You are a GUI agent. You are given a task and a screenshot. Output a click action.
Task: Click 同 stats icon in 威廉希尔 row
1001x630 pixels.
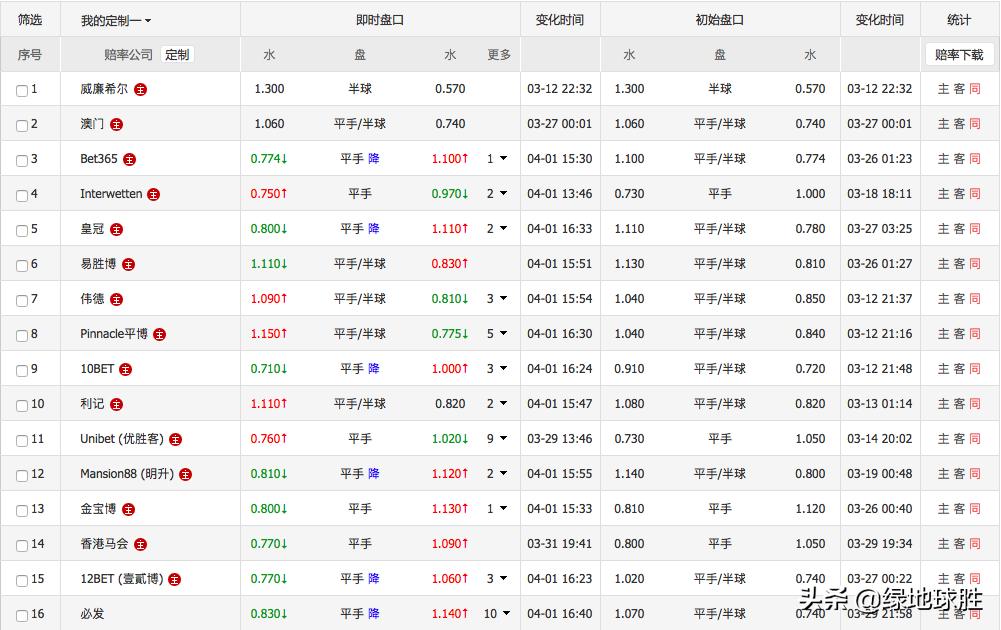pos(975,89)
